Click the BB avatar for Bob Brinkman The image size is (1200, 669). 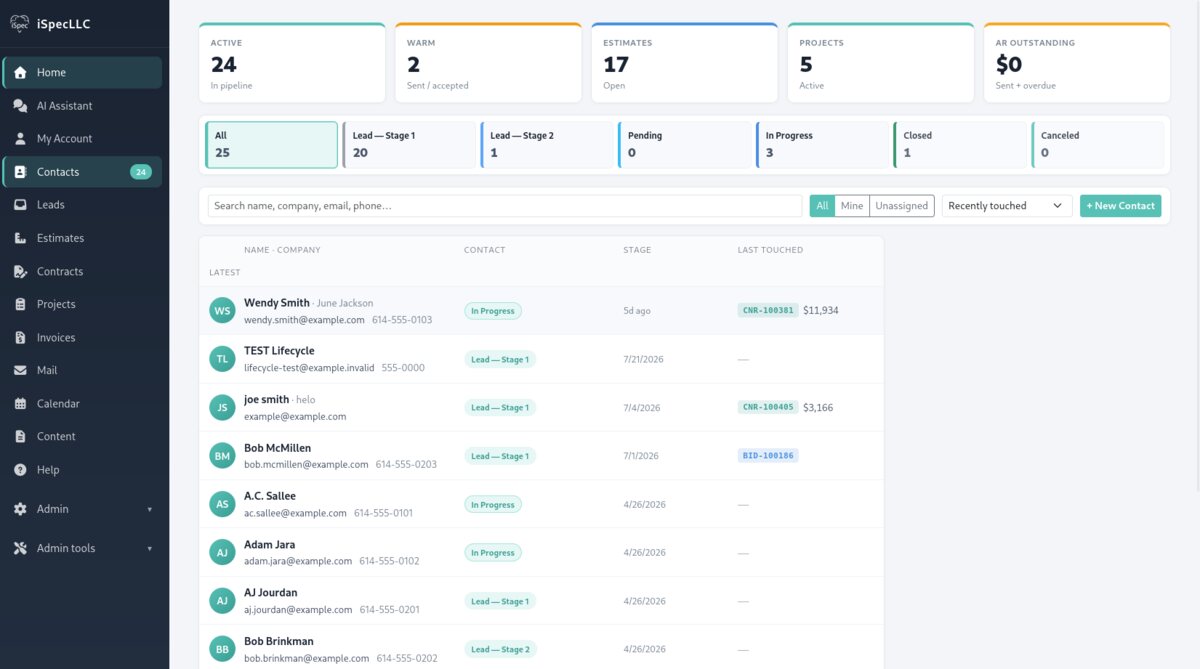(222, 650)
